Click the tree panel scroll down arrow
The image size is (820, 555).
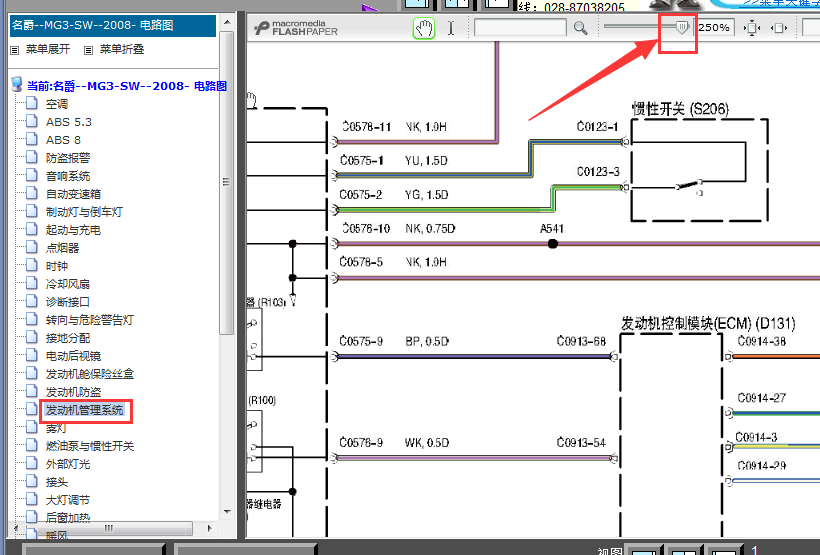point(227,512)
